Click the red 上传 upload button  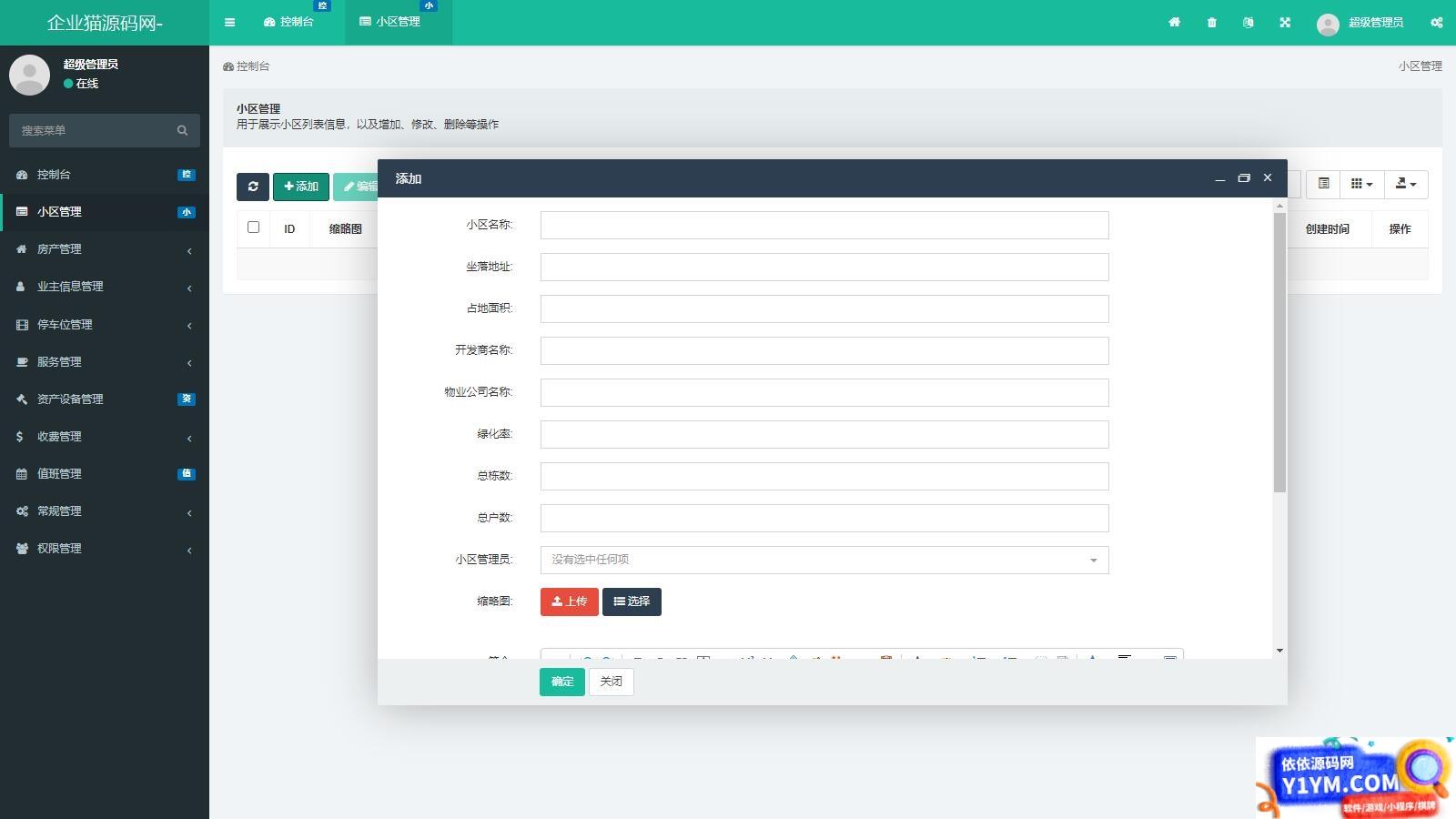(x=569, y=602)
